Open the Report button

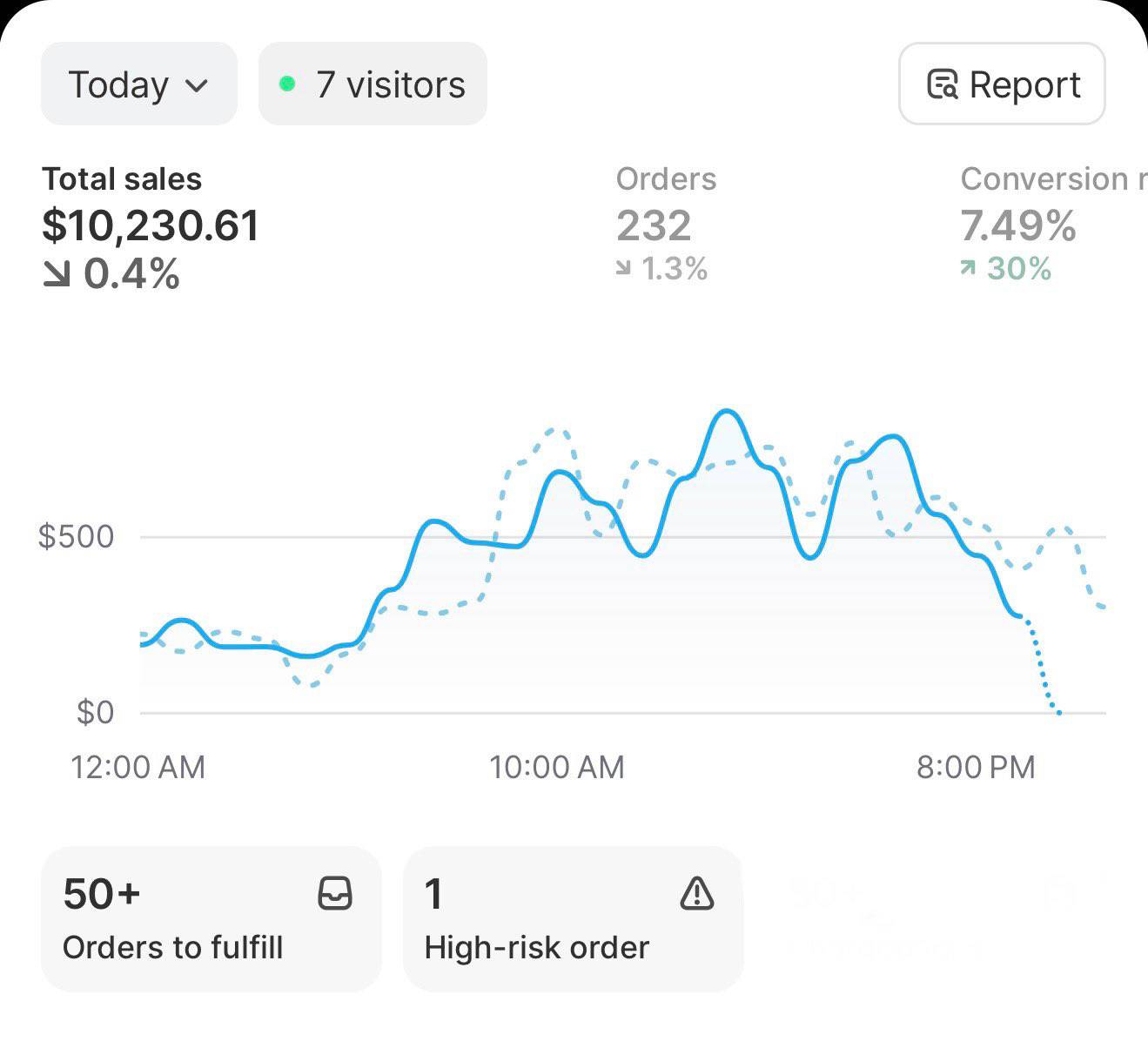[1002, 84]
